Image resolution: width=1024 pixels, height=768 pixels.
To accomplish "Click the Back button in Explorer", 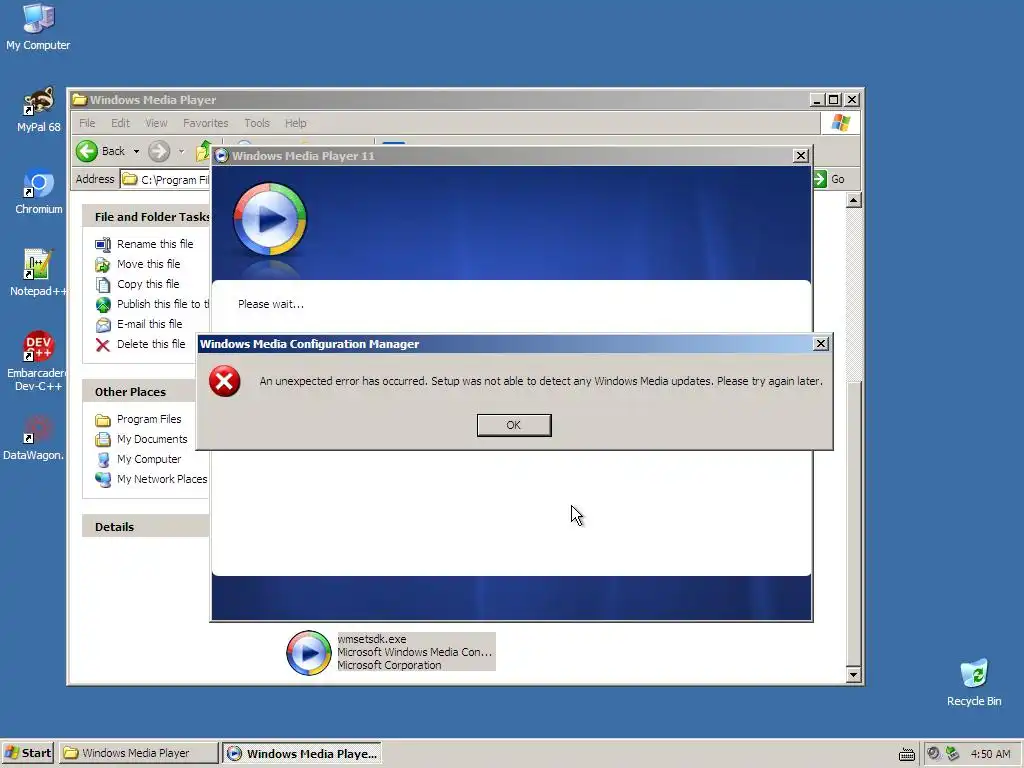I will 101,151.
